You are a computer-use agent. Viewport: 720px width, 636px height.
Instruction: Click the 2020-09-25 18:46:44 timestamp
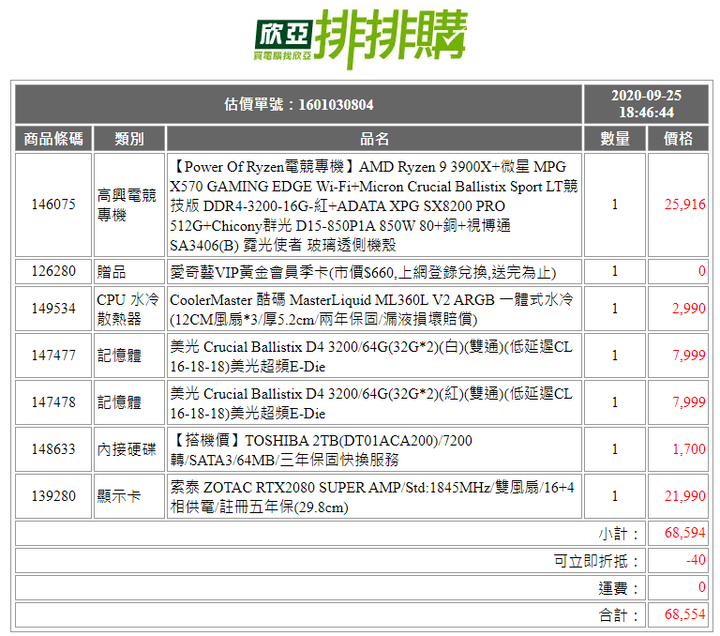[646, 104]
